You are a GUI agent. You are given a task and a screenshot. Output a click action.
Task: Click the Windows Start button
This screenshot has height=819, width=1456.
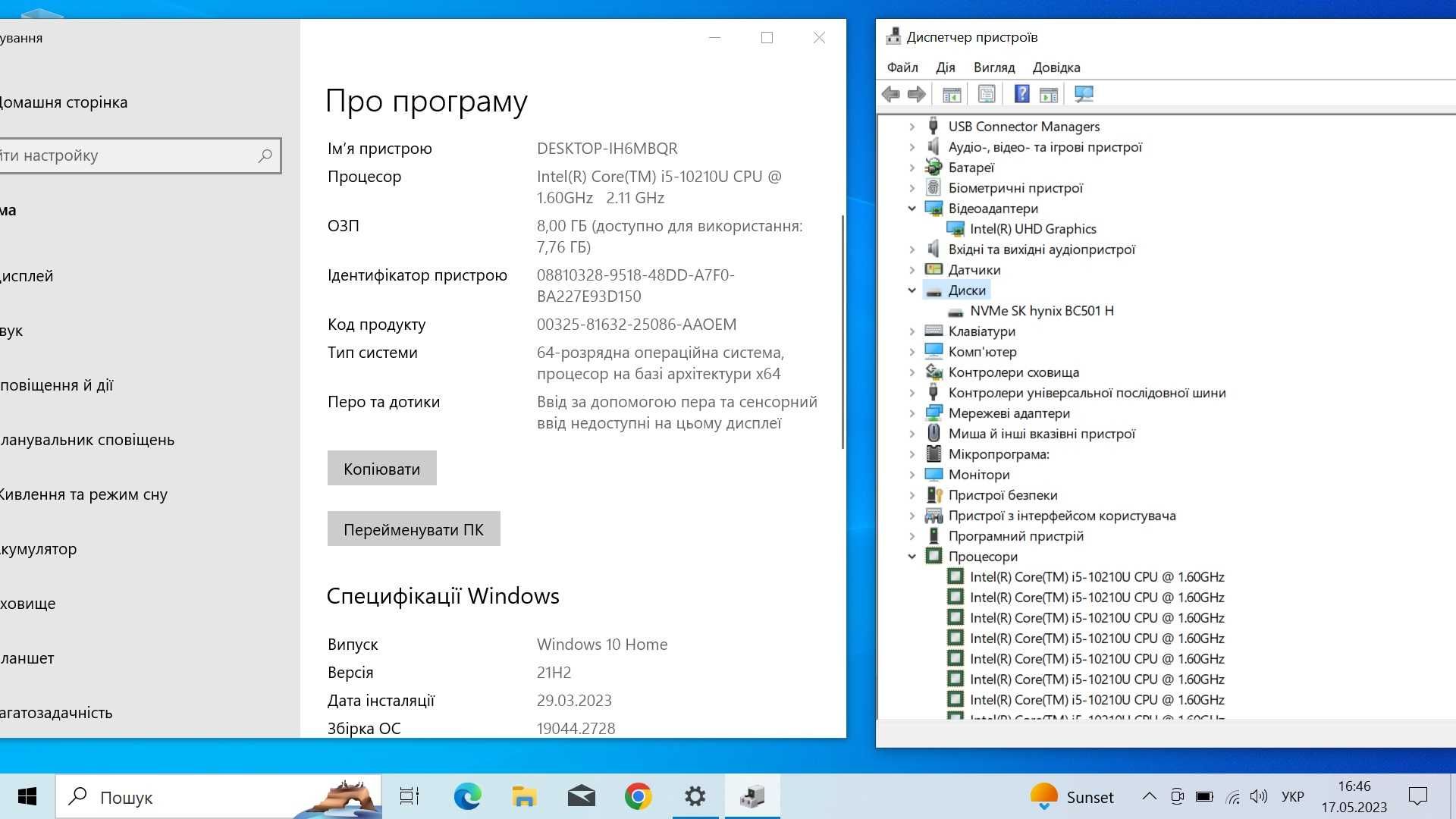27,796
